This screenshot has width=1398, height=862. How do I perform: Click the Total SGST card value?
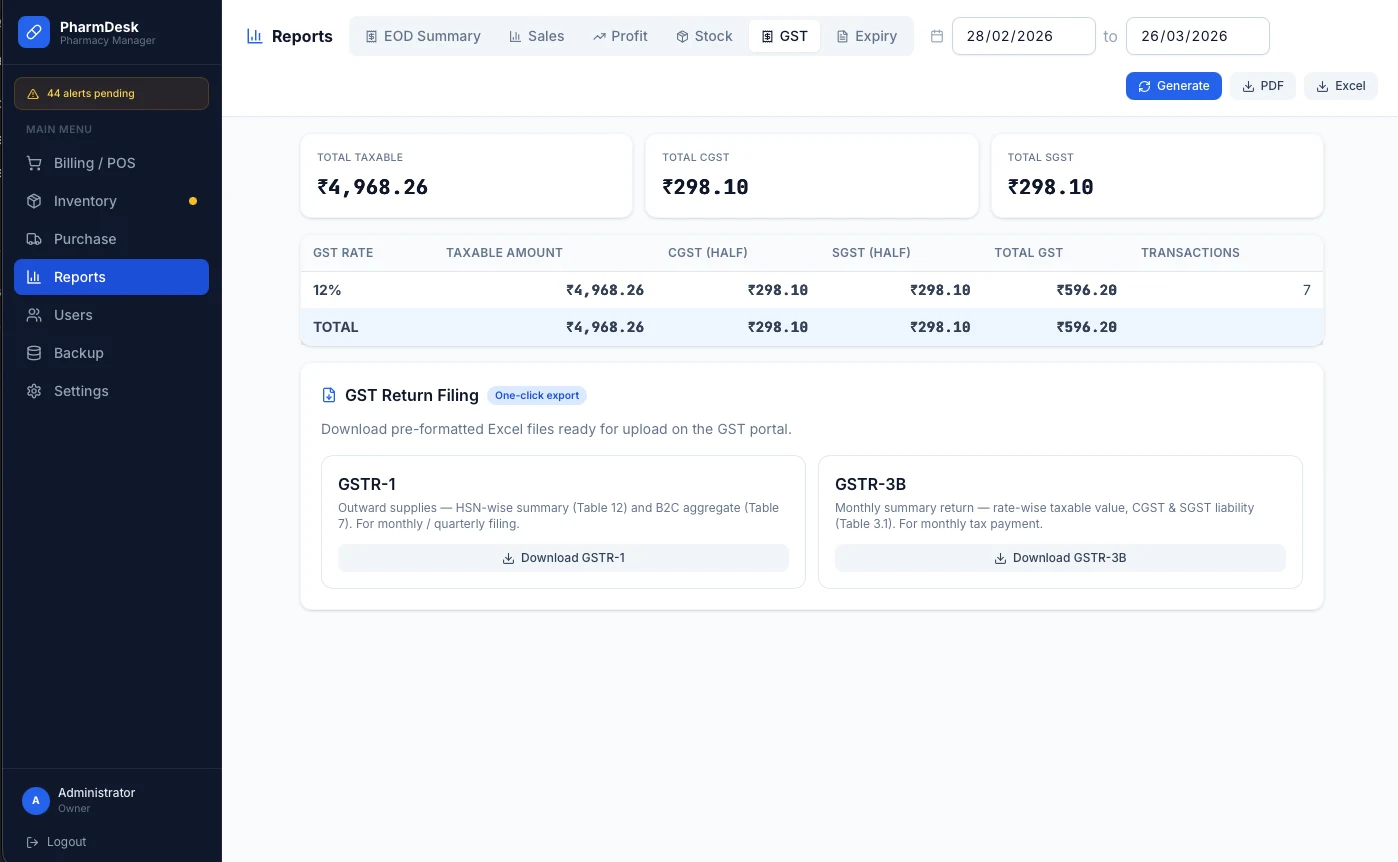pos(1051,187)
